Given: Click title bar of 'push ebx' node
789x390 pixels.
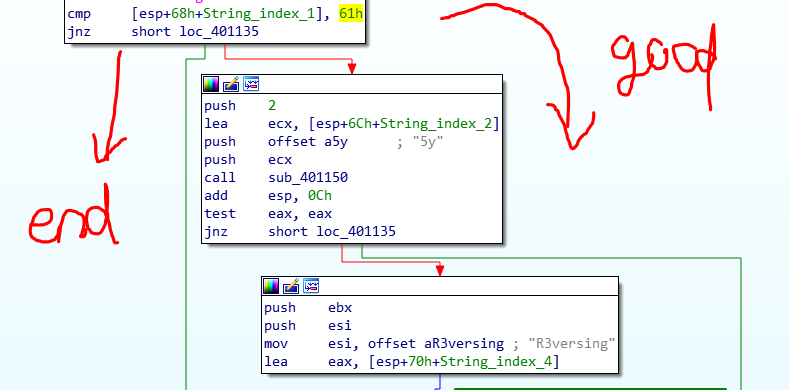Looking at the screenshot, I should (440, 286).
